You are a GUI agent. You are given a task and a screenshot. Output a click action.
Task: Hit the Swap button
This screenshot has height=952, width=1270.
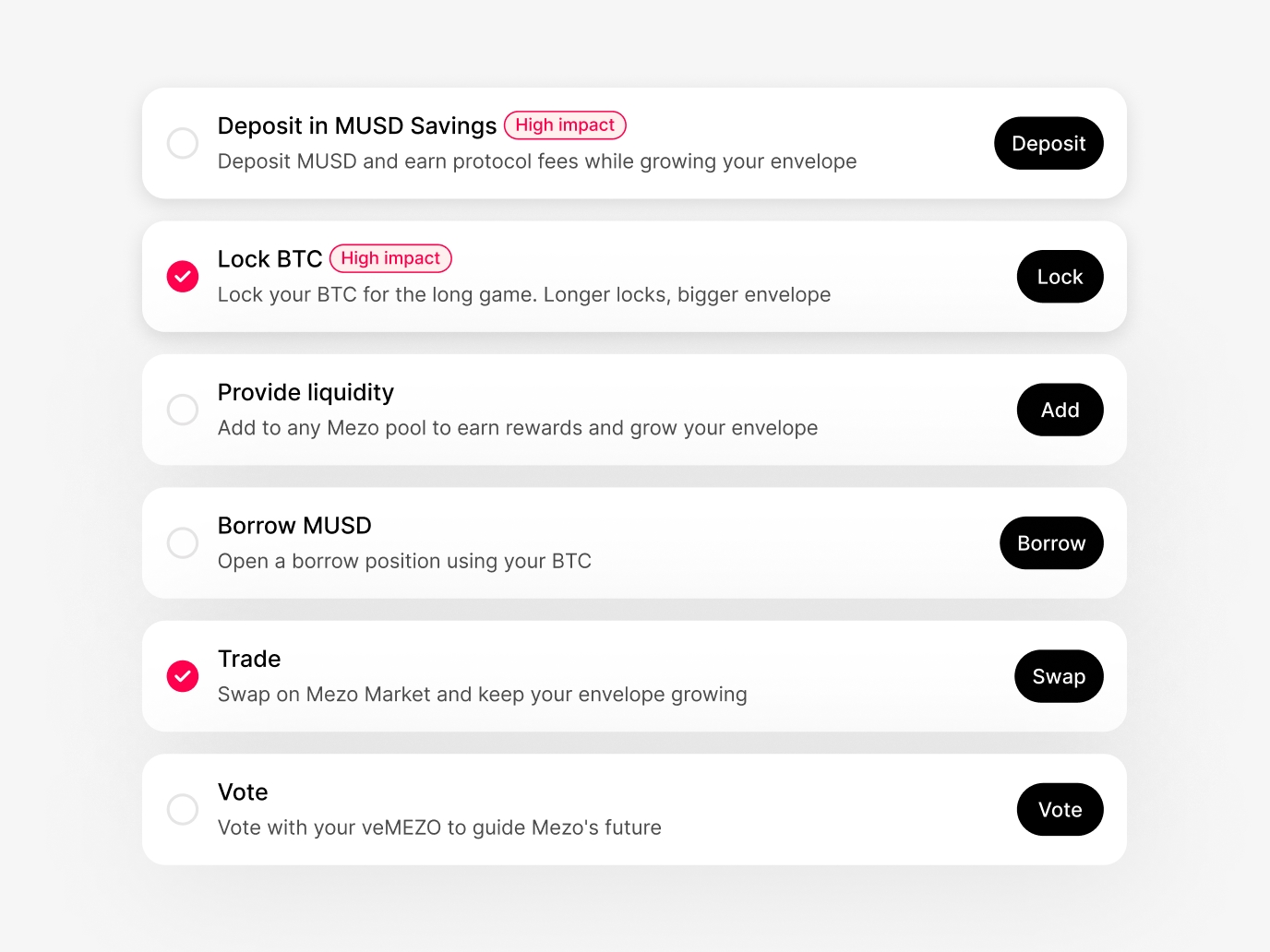(x=1059, y=676)
